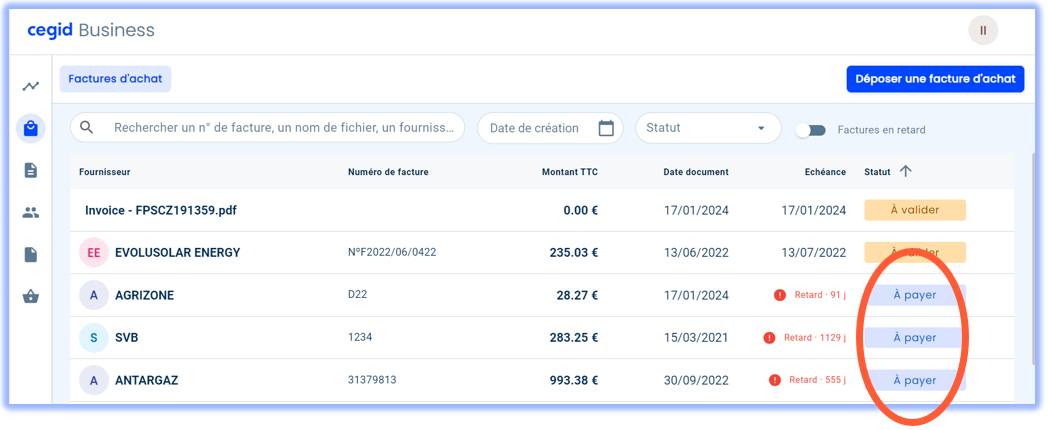
Task: Focus the invoice search input field
Action: click(267, 128)
